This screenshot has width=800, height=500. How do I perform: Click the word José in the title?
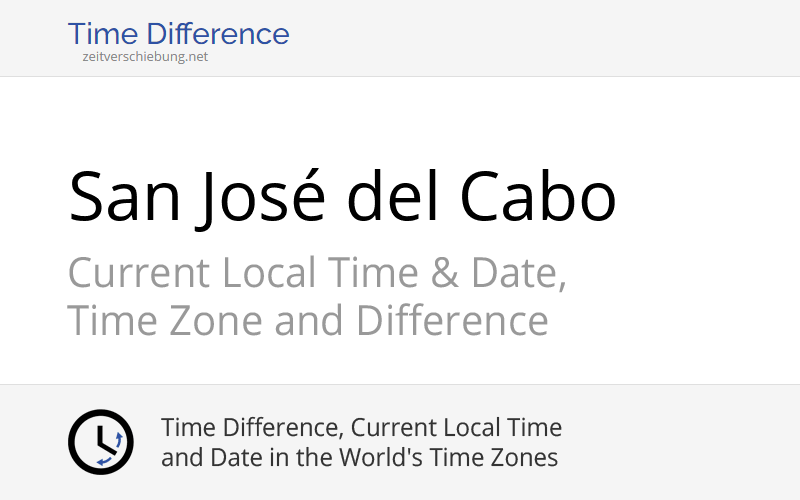(261, 199)
